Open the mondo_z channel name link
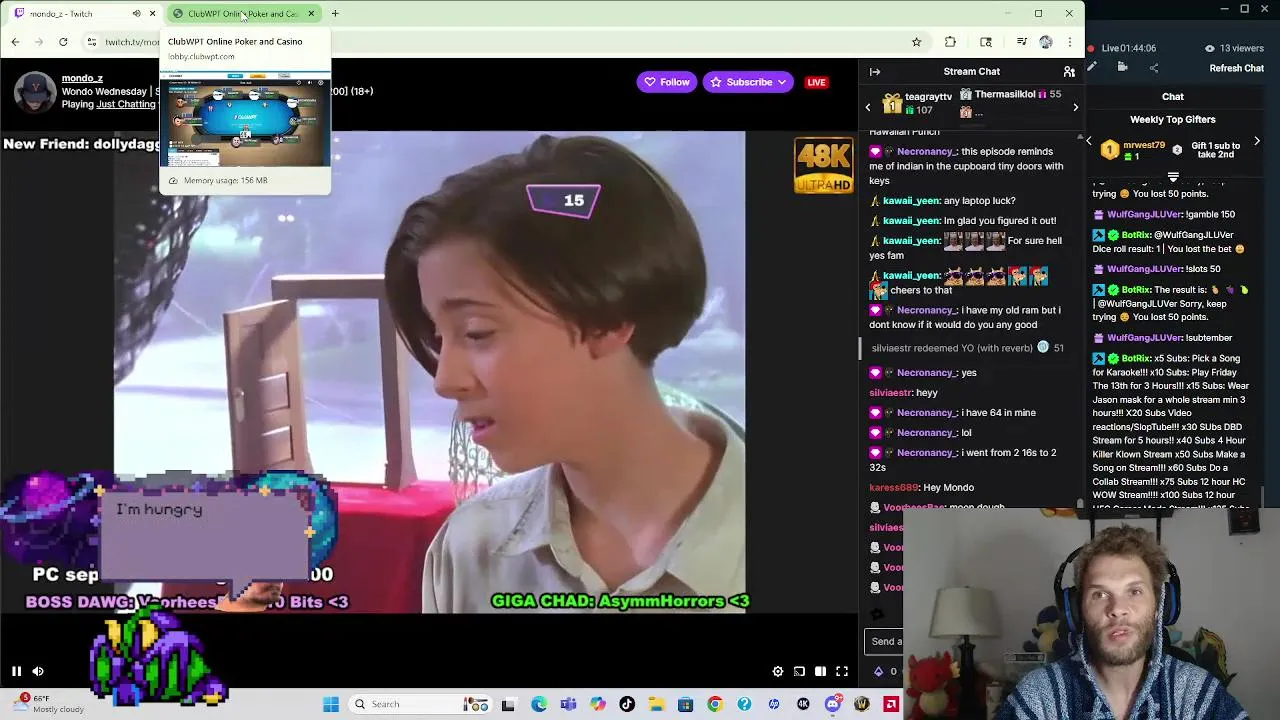 tap(82, 78)
